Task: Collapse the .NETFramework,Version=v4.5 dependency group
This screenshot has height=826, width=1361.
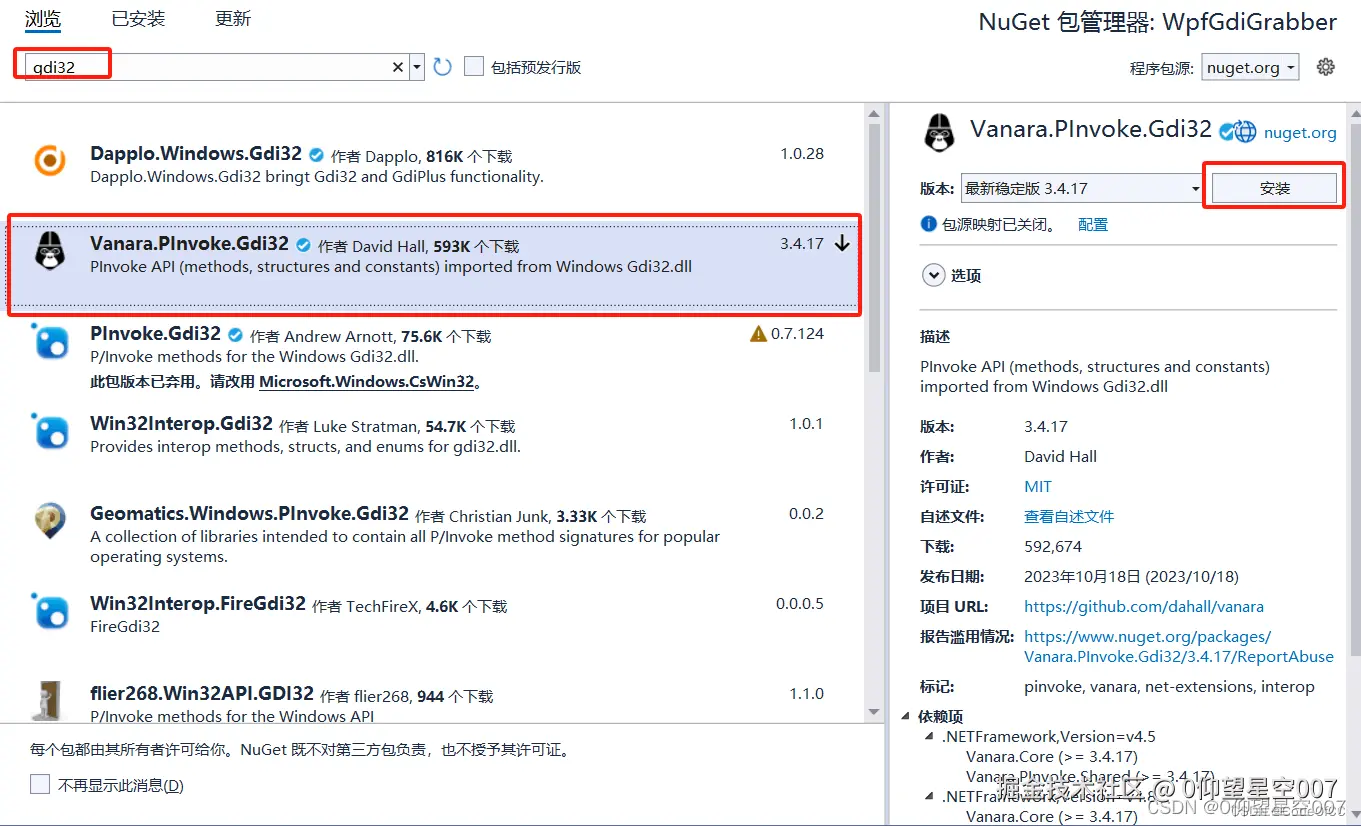Action: pos(930,737)
